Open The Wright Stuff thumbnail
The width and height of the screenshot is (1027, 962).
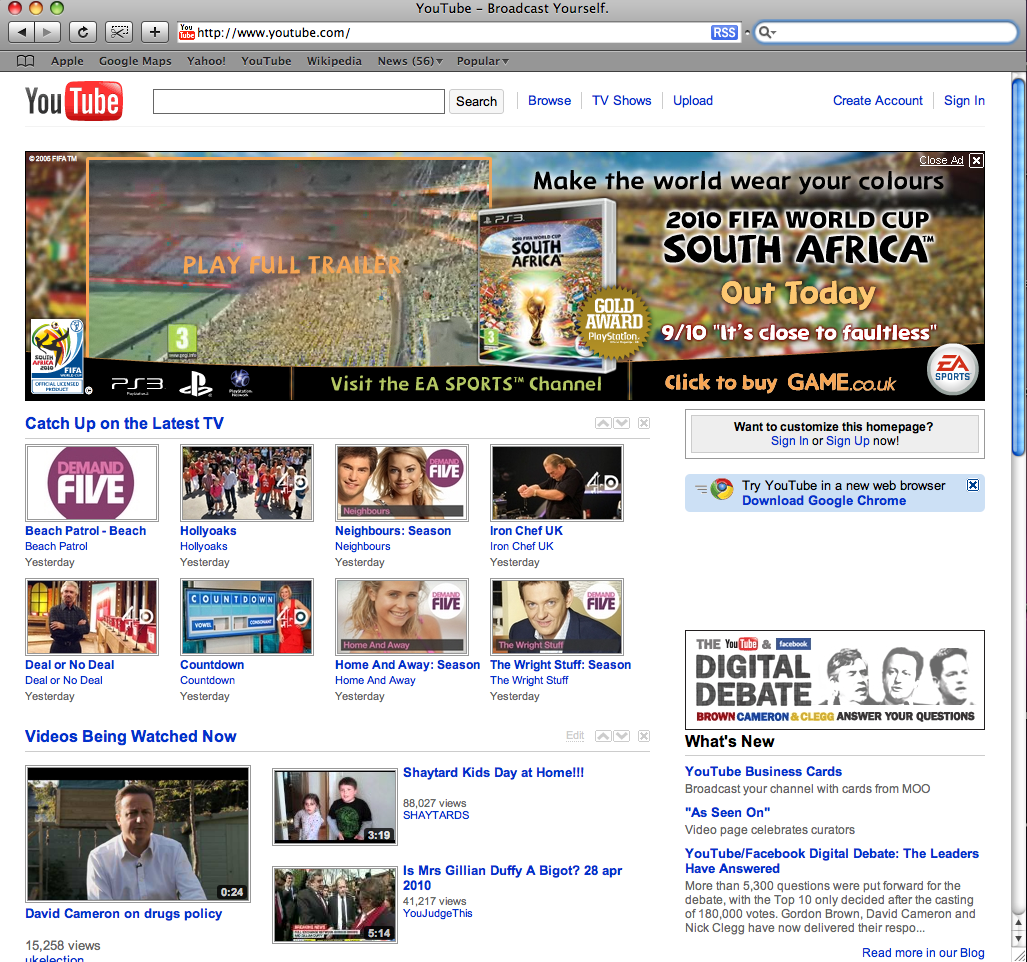pyautogui.click(x=557, y=616)
